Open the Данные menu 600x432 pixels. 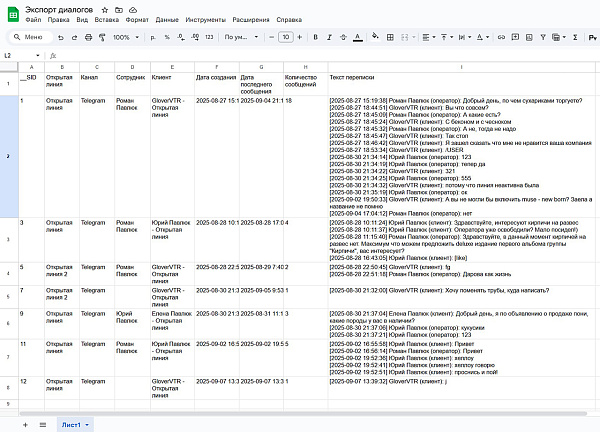167,20
